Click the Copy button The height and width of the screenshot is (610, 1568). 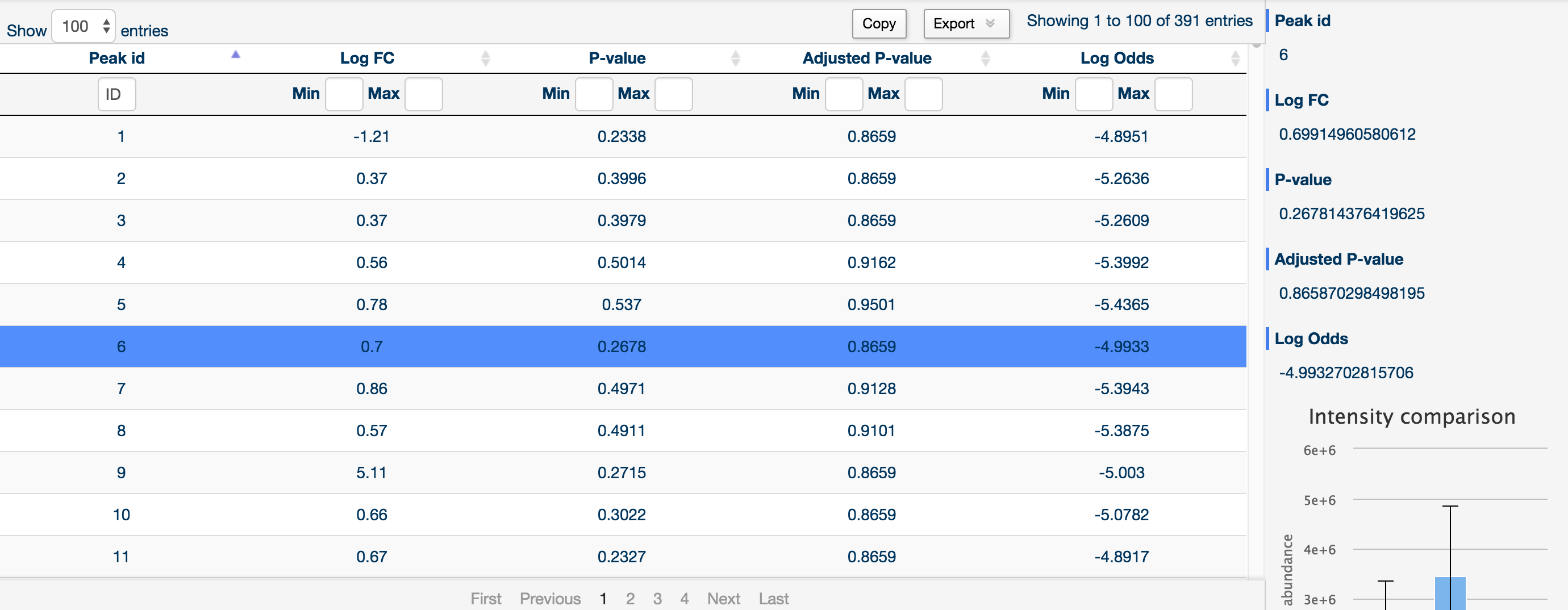click(879, 24)
